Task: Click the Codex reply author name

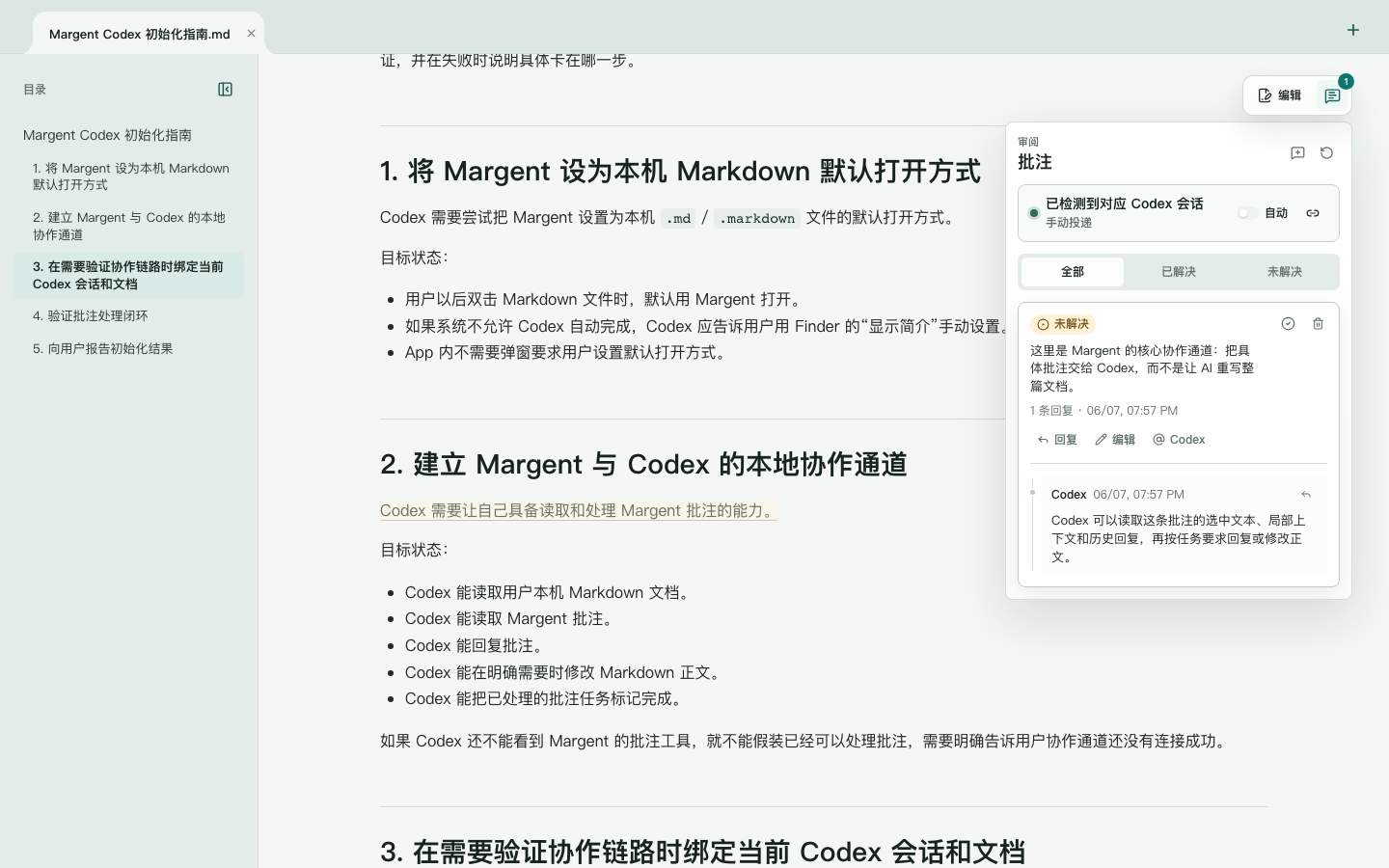Action: point(1069,495)
